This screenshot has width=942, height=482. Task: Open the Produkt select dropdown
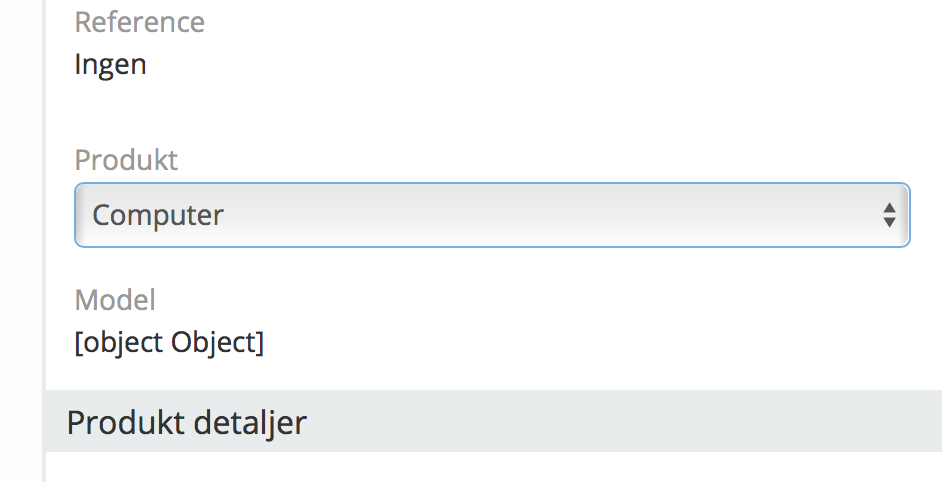(490, 215)
